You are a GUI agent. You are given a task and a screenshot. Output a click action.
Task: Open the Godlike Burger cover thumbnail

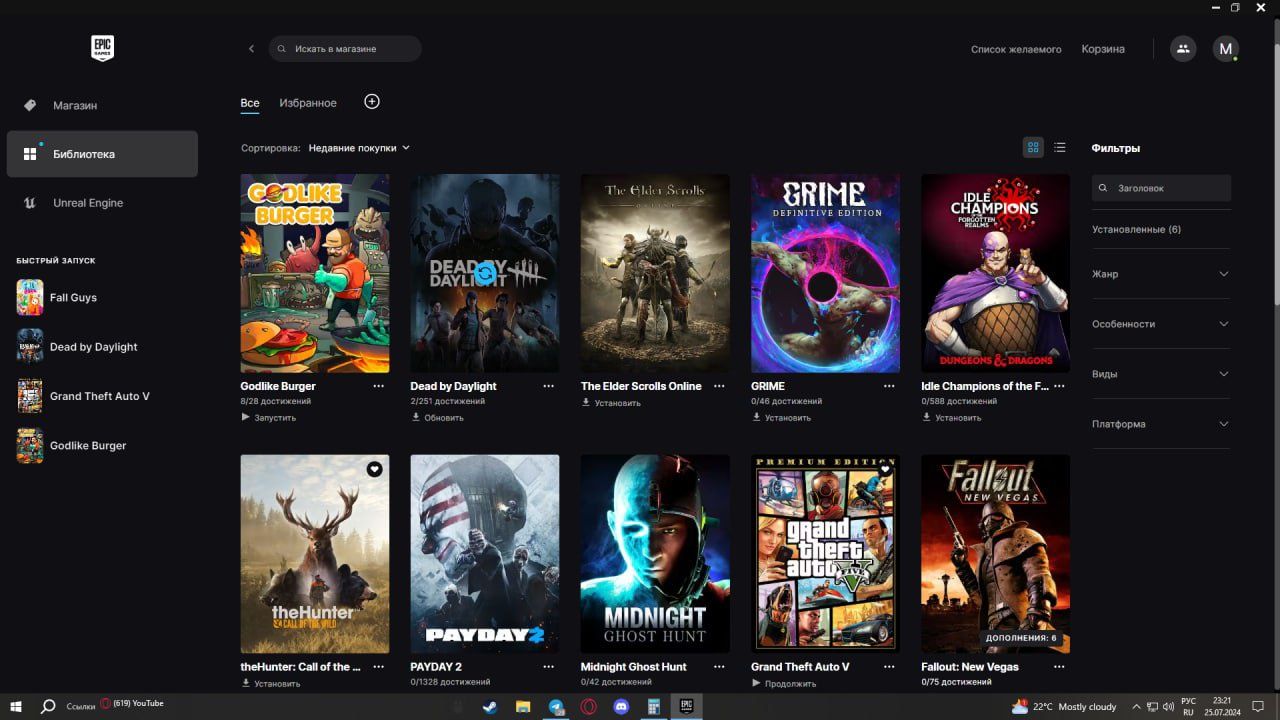[x=315, y=273]
